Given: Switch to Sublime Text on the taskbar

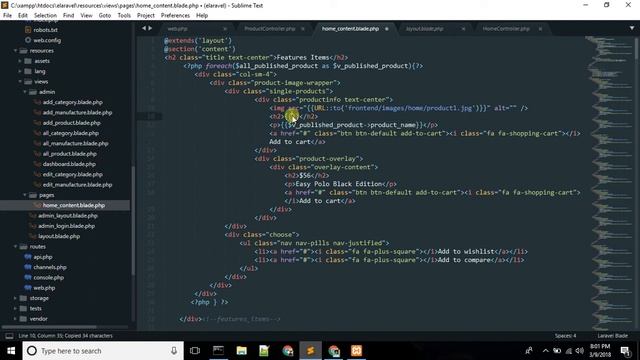Looking at the screenshot, I should (x=310, y=351).
